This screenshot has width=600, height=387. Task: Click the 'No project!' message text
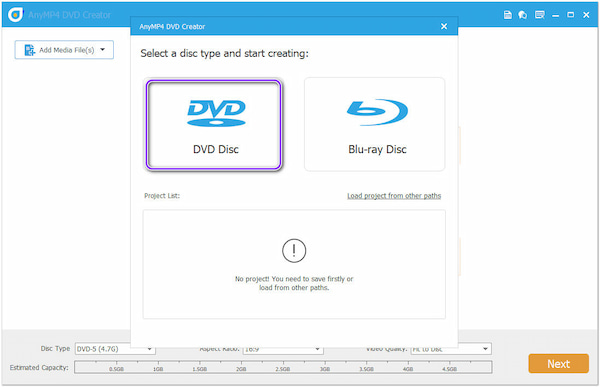click(294, 283)
